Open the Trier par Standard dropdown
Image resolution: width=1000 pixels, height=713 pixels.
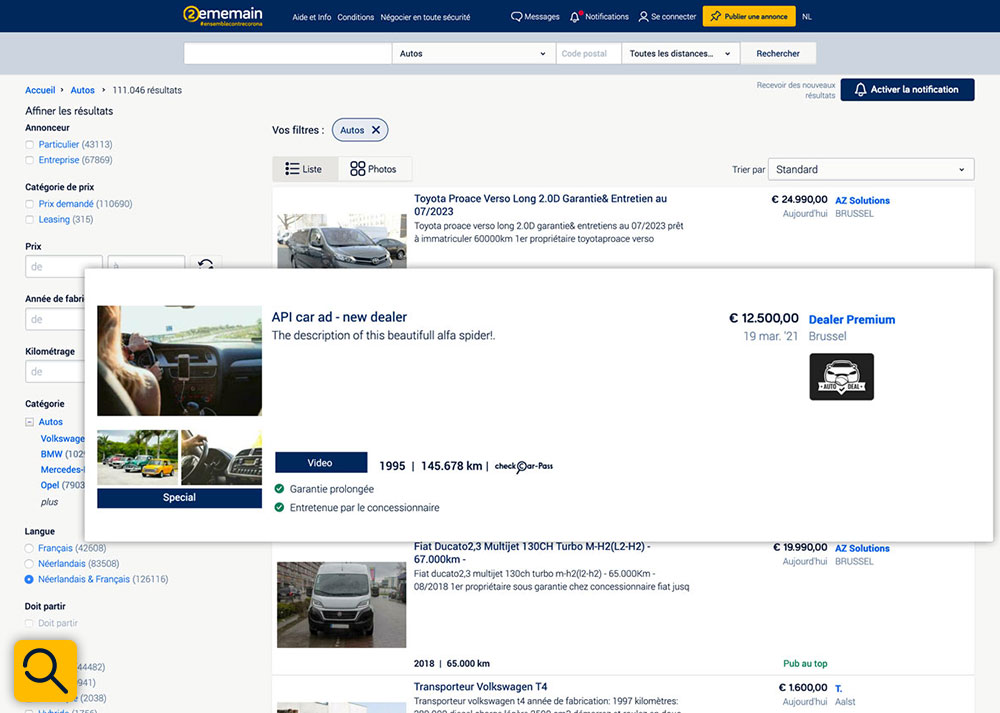[870, 170]
